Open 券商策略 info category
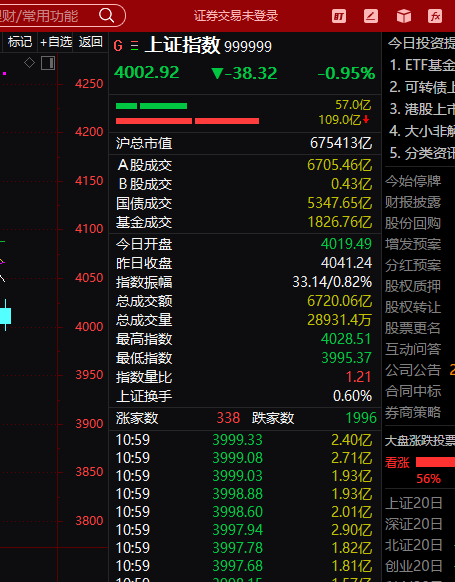The height and width of the screenshot is (582, 455). point(413,412)
